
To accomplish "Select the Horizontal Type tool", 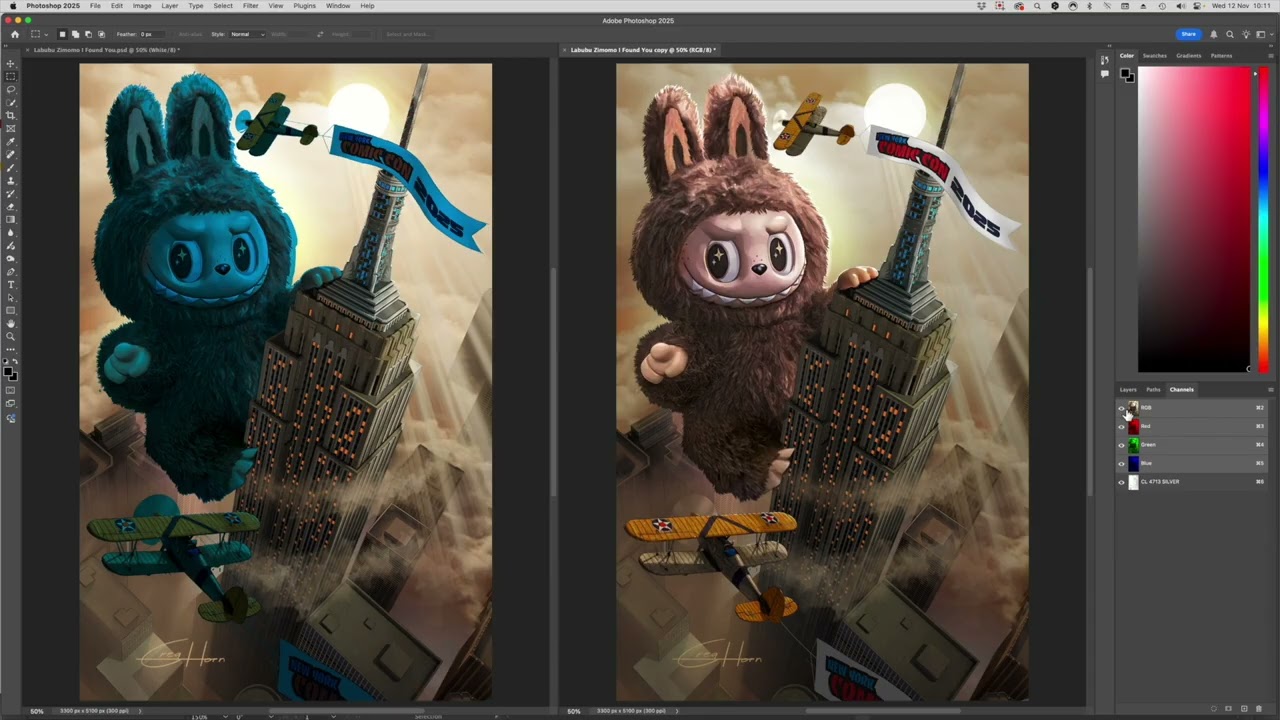I will point(11,284).
